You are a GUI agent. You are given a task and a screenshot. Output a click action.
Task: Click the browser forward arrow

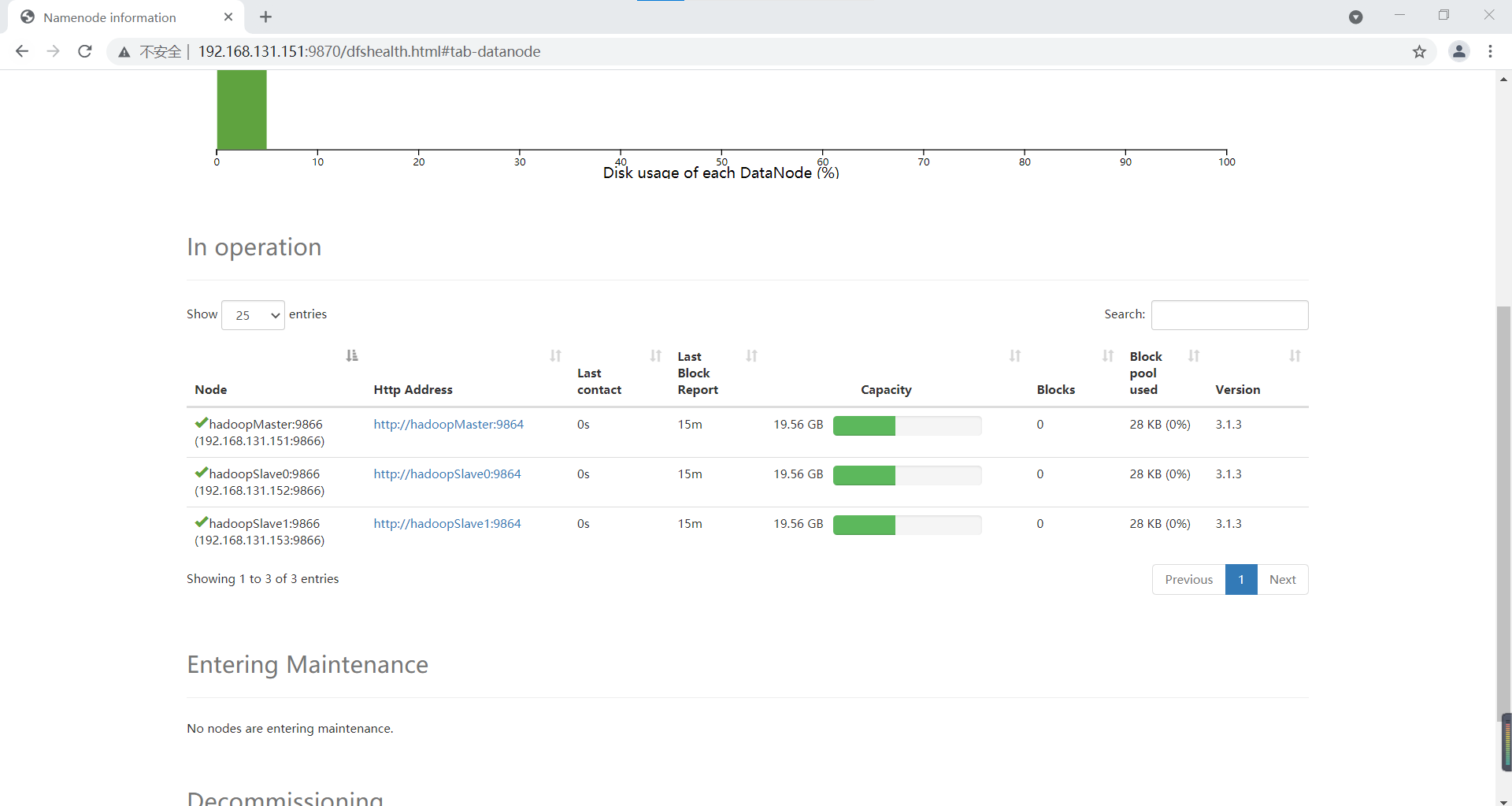point(53,51)
